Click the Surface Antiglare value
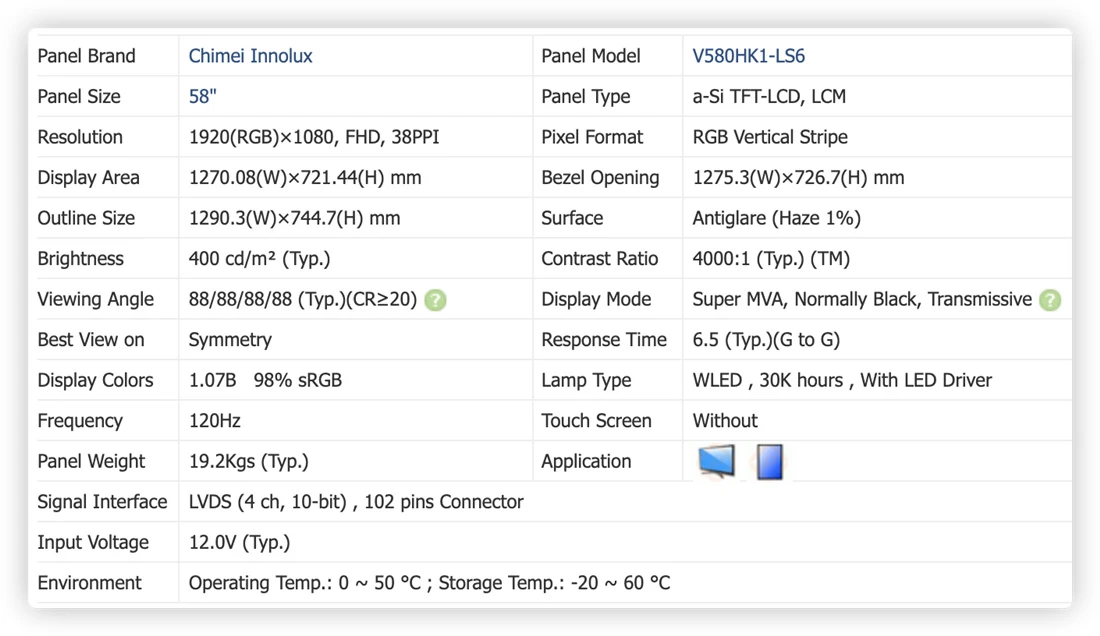This screenshot has height=636, width=1100. point(777,218)
